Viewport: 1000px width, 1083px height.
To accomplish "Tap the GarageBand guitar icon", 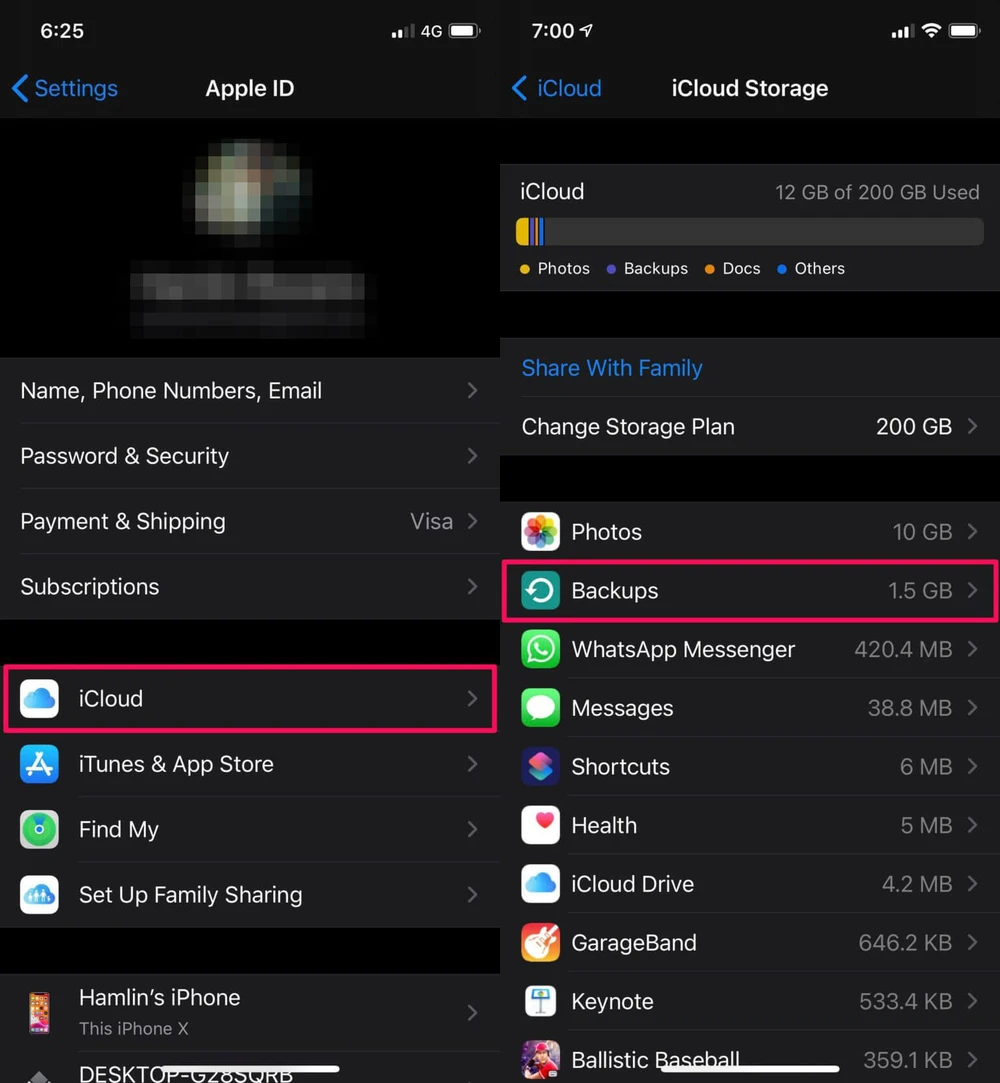I will (x=540, y=943).
